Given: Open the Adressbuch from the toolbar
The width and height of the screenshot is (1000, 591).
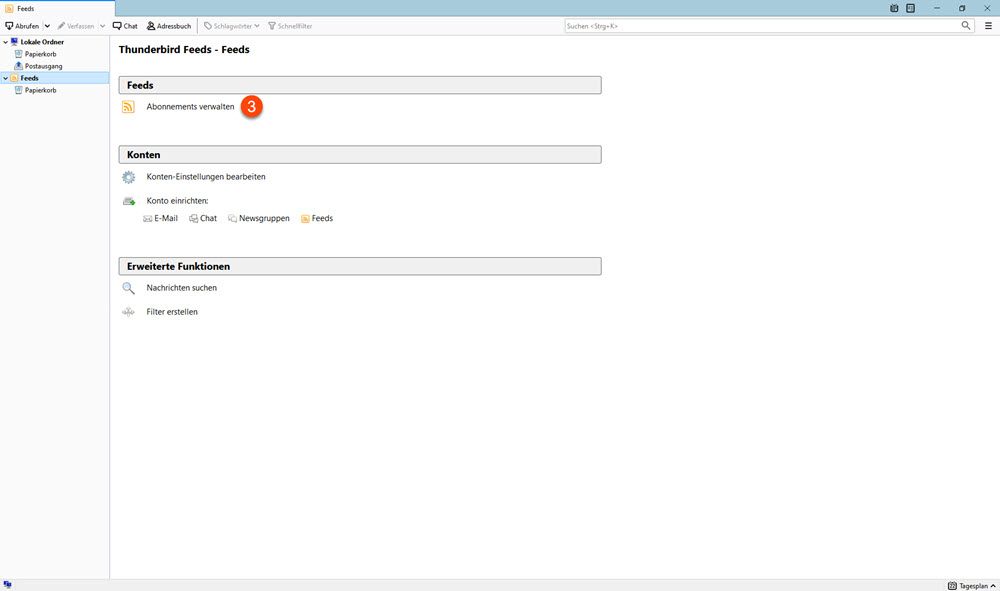Looking at the screenshot, I should [168, 26].
